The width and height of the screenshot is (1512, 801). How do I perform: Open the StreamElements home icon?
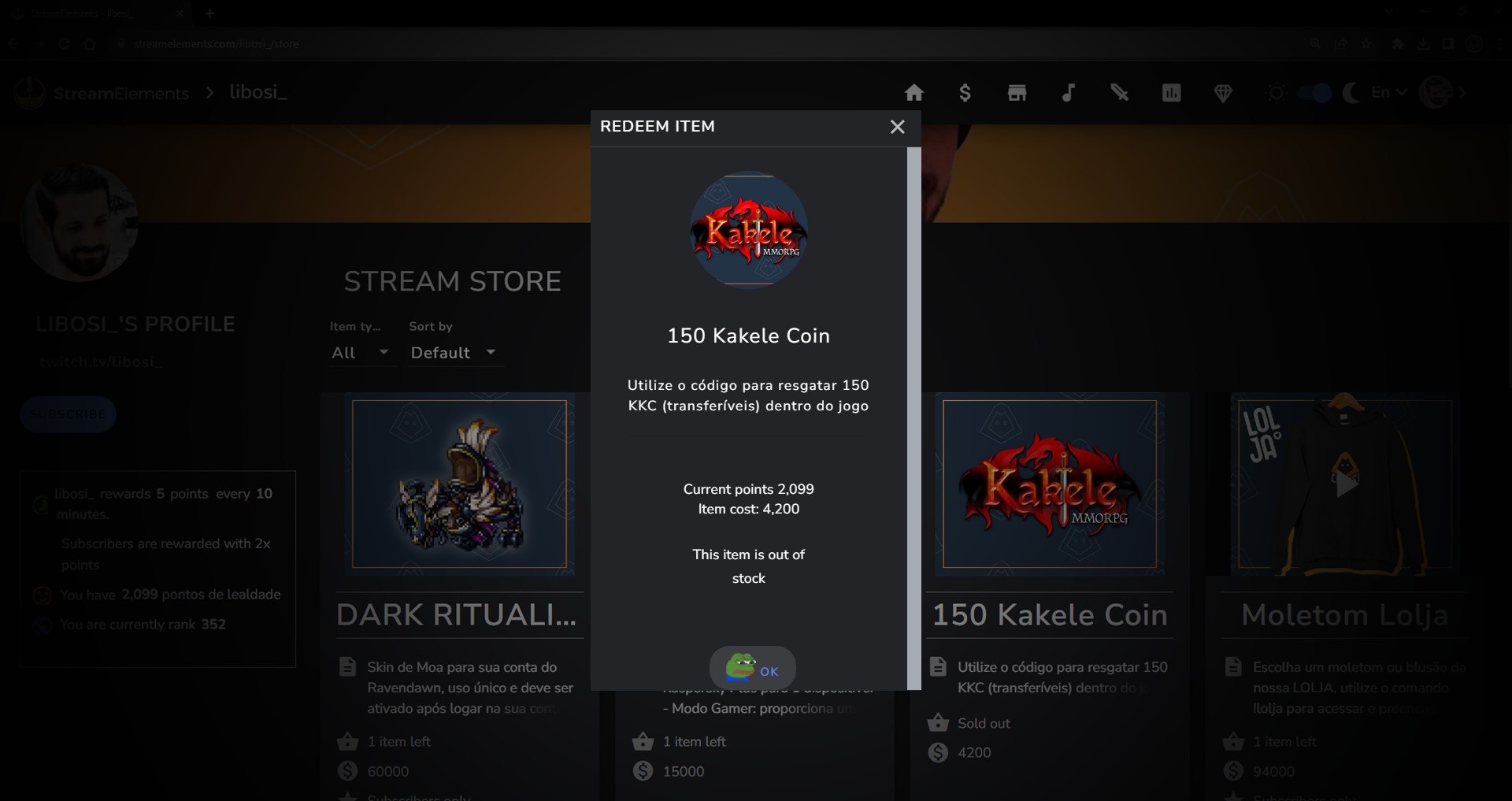click(x=914, y=93)
